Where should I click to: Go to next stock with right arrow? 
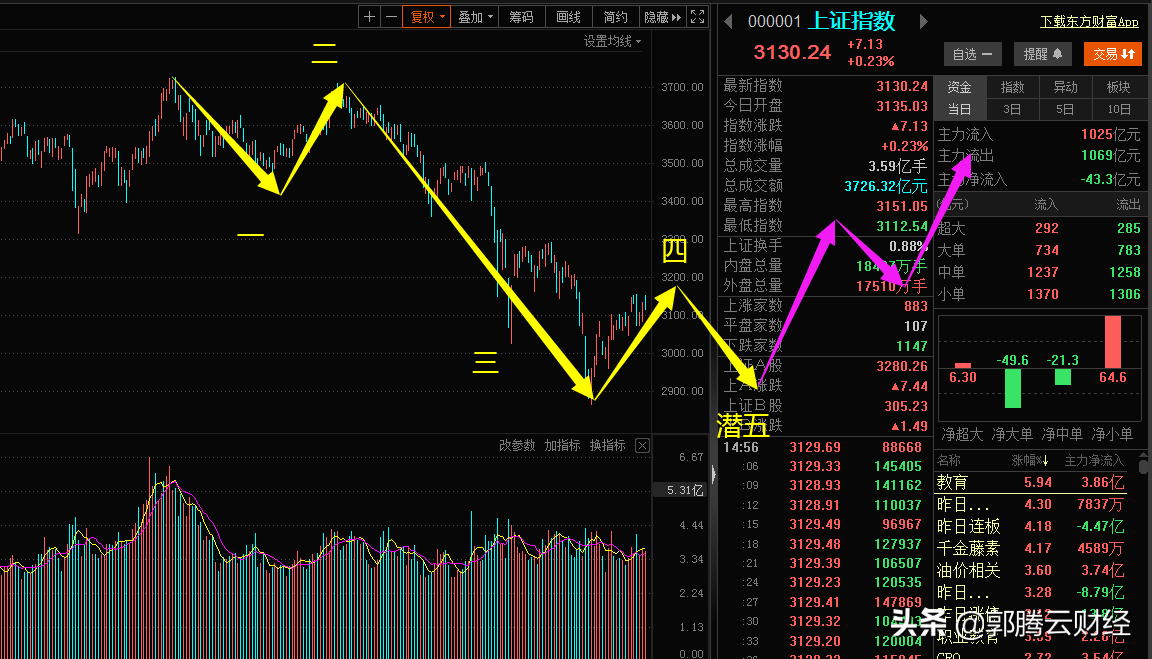click(924, 21)
